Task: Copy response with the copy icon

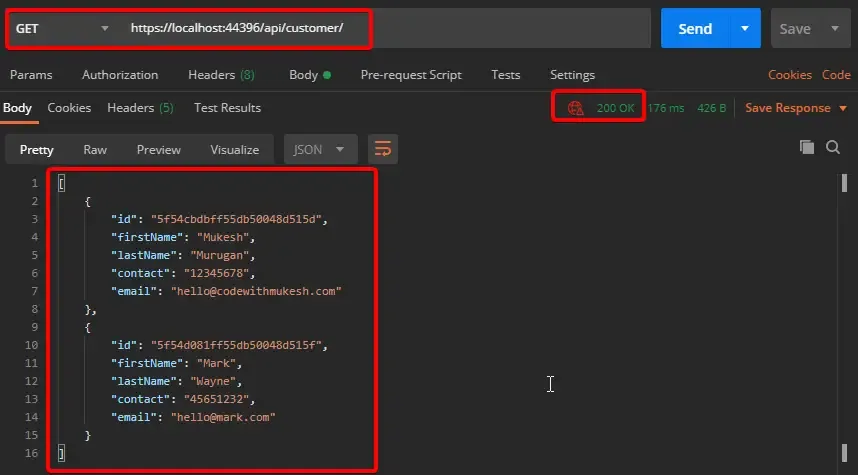Action: [x=807, y=147]
